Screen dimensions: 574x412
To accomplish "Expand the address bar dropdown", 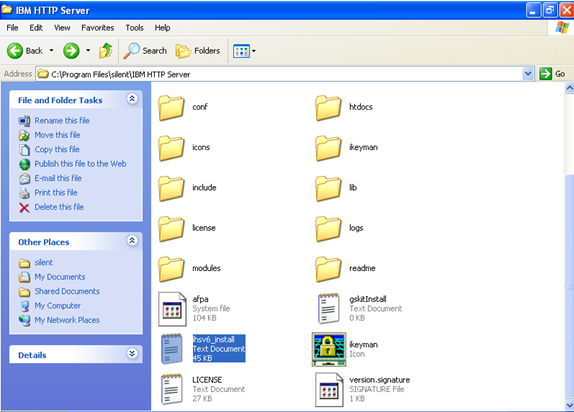I will [x=528, y=74].
